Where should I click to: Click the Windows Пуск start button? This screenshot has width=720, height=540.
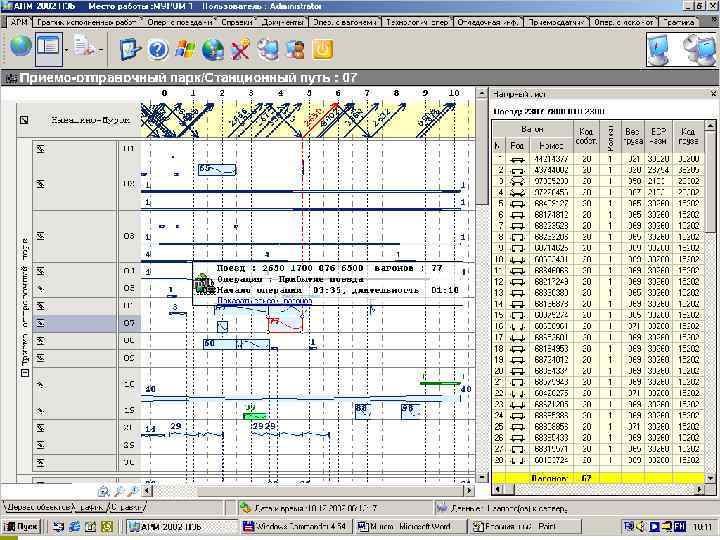(x=22, y=525)
